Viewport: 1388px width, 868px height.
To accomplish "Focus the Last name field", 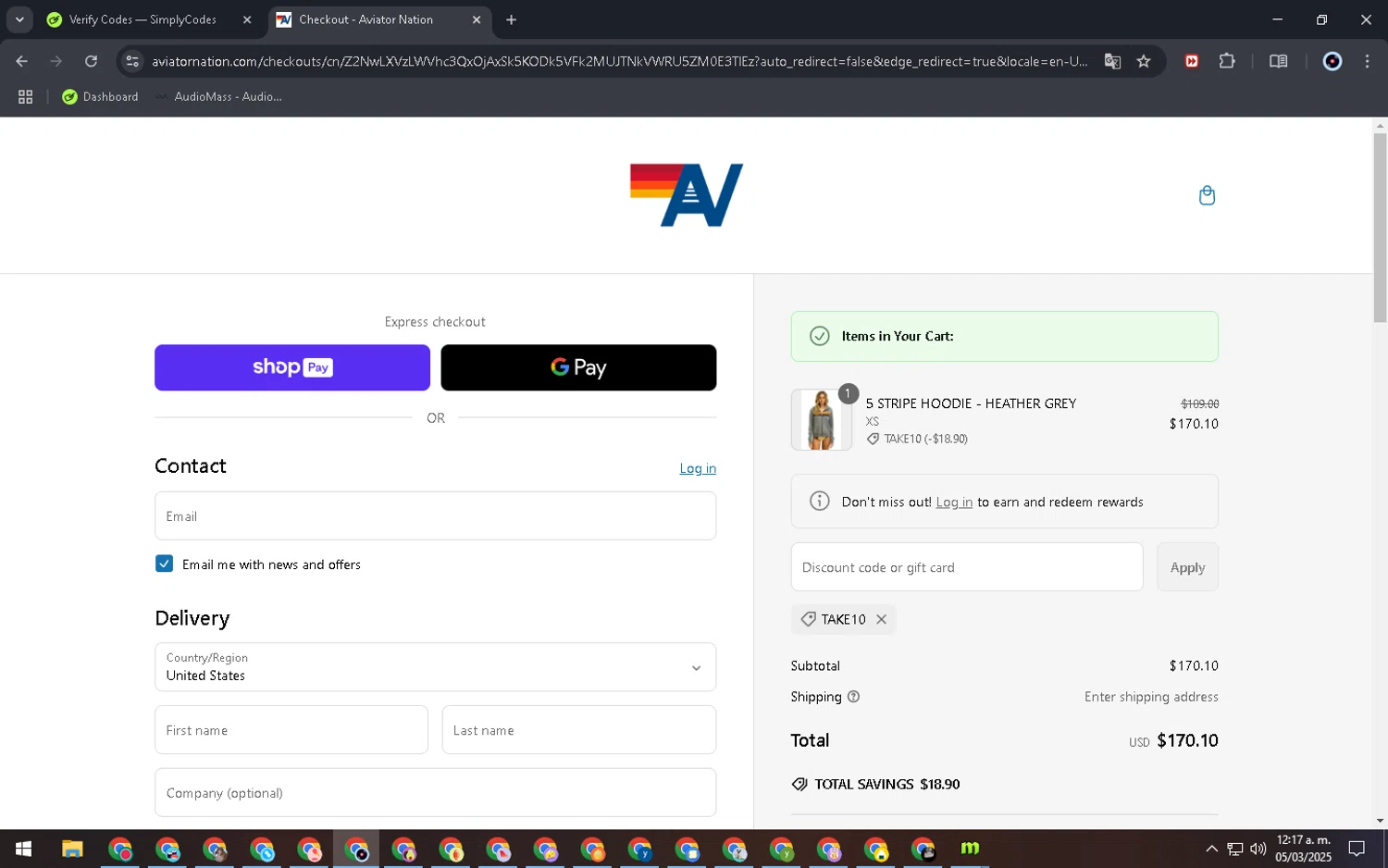I will [579, 730].
